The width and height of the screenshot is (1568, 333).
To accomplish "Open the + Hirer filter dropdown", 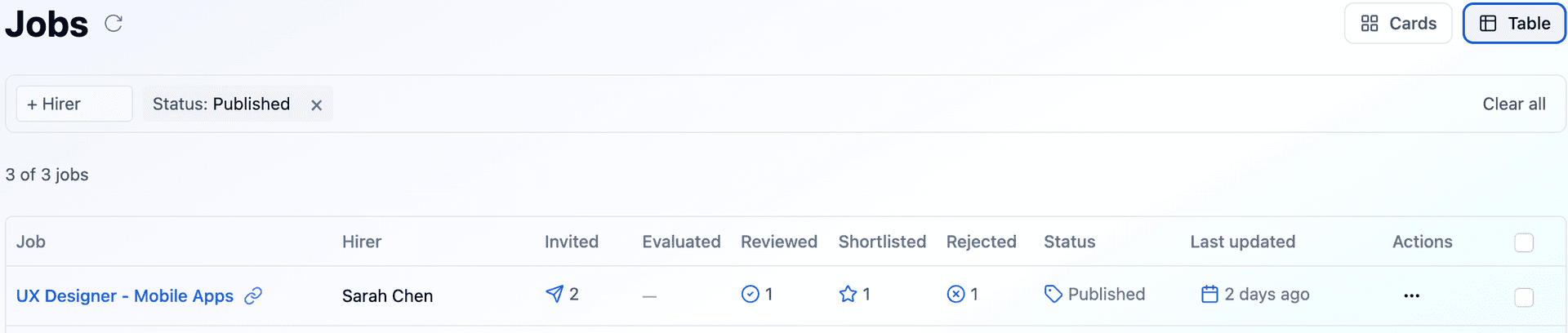I will pyautogui.click(x=74, y=104).
